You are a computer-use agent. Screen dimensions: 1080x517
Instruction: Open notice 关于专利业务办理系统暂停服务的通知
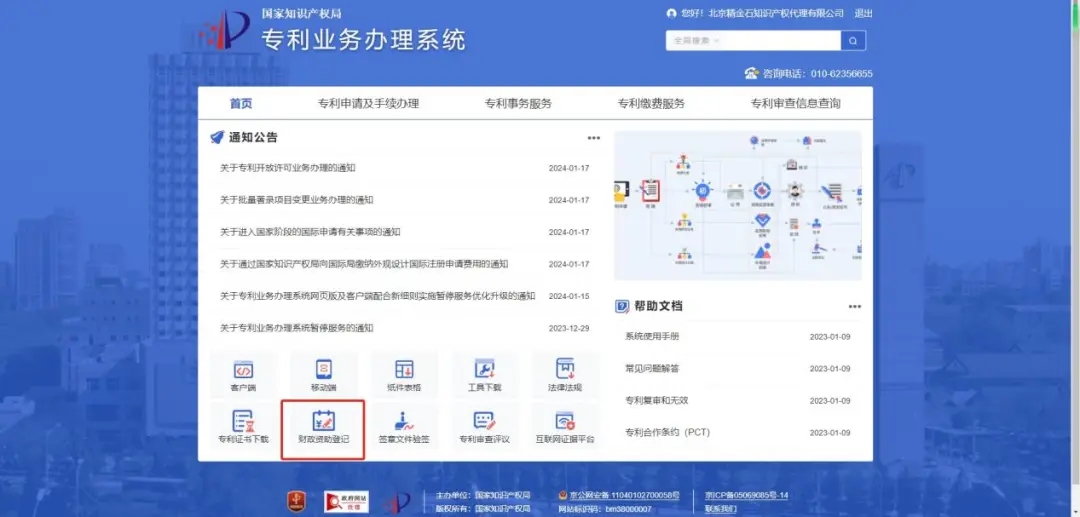[297, 328]
